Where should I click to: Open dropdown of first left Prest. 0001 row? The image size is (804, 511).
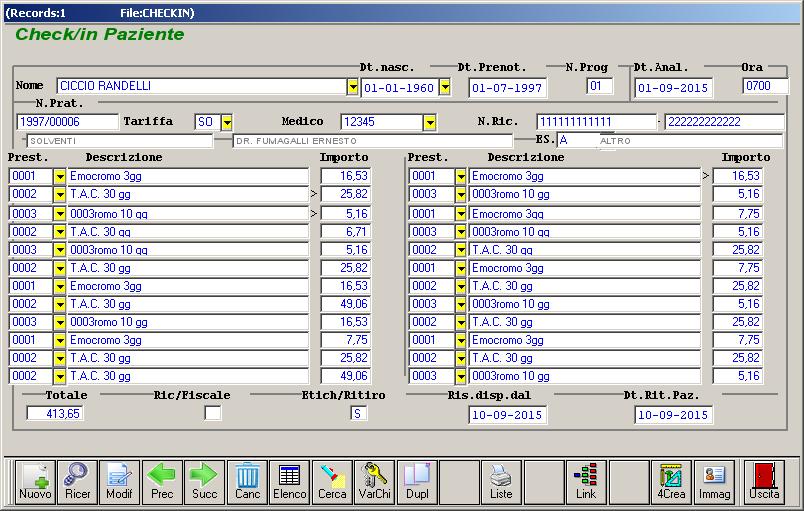pyautogui.click(x=60, y=176)
